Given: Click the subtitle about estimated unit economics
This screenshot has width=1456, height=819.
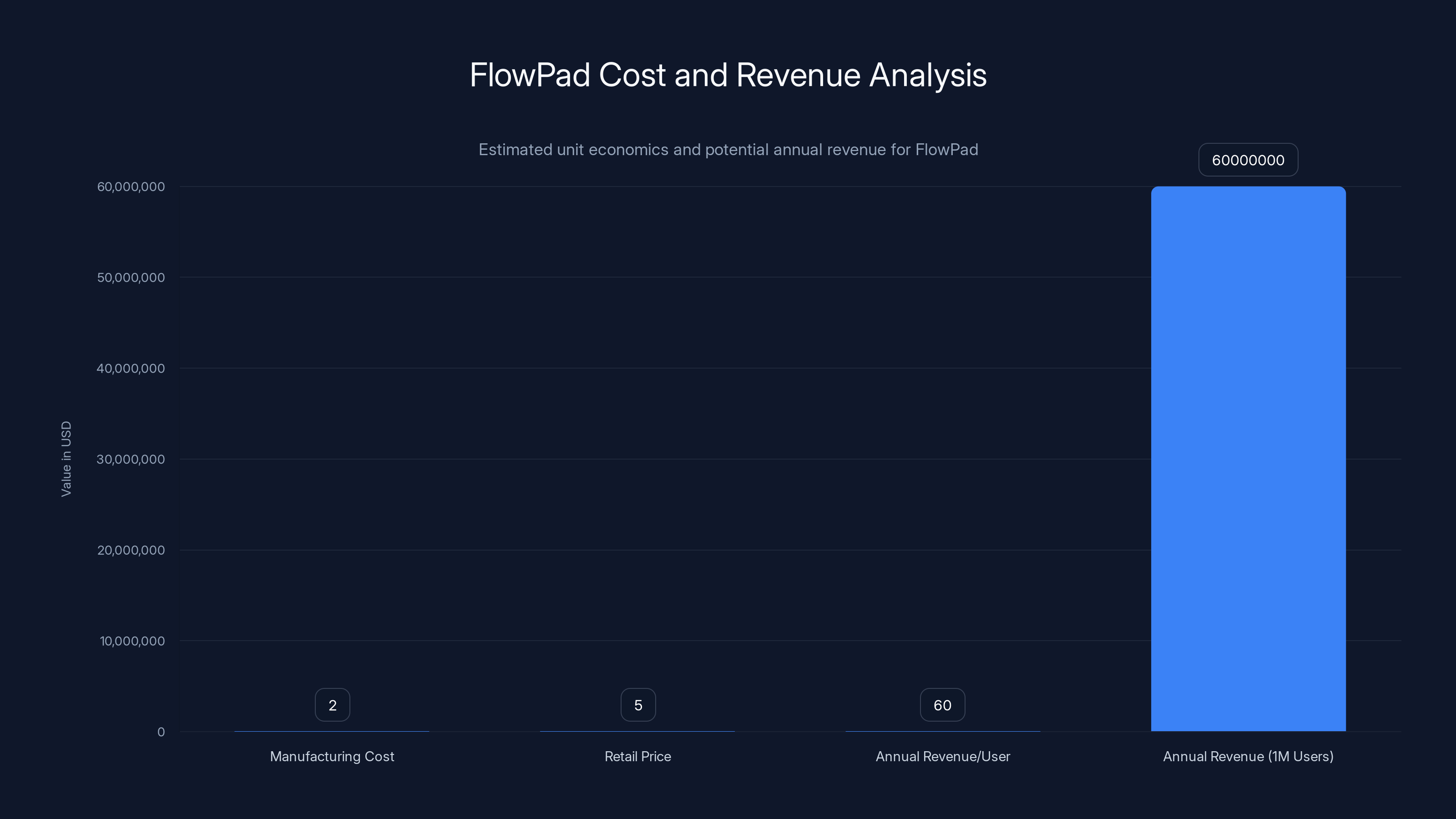Looking at the screenshot, I should coord(728,150).
